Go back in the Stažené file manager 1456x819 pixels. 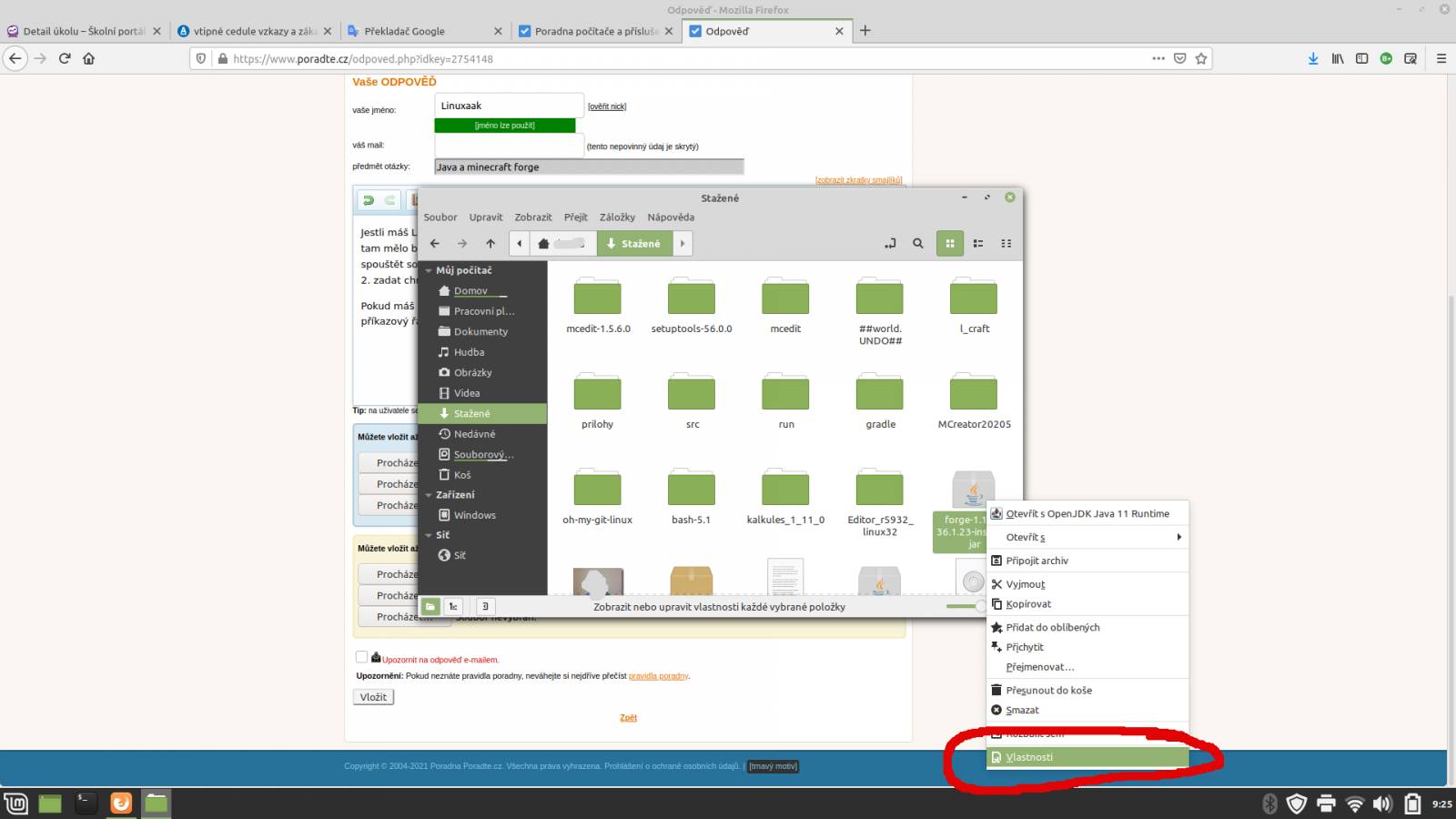point(435,244)
